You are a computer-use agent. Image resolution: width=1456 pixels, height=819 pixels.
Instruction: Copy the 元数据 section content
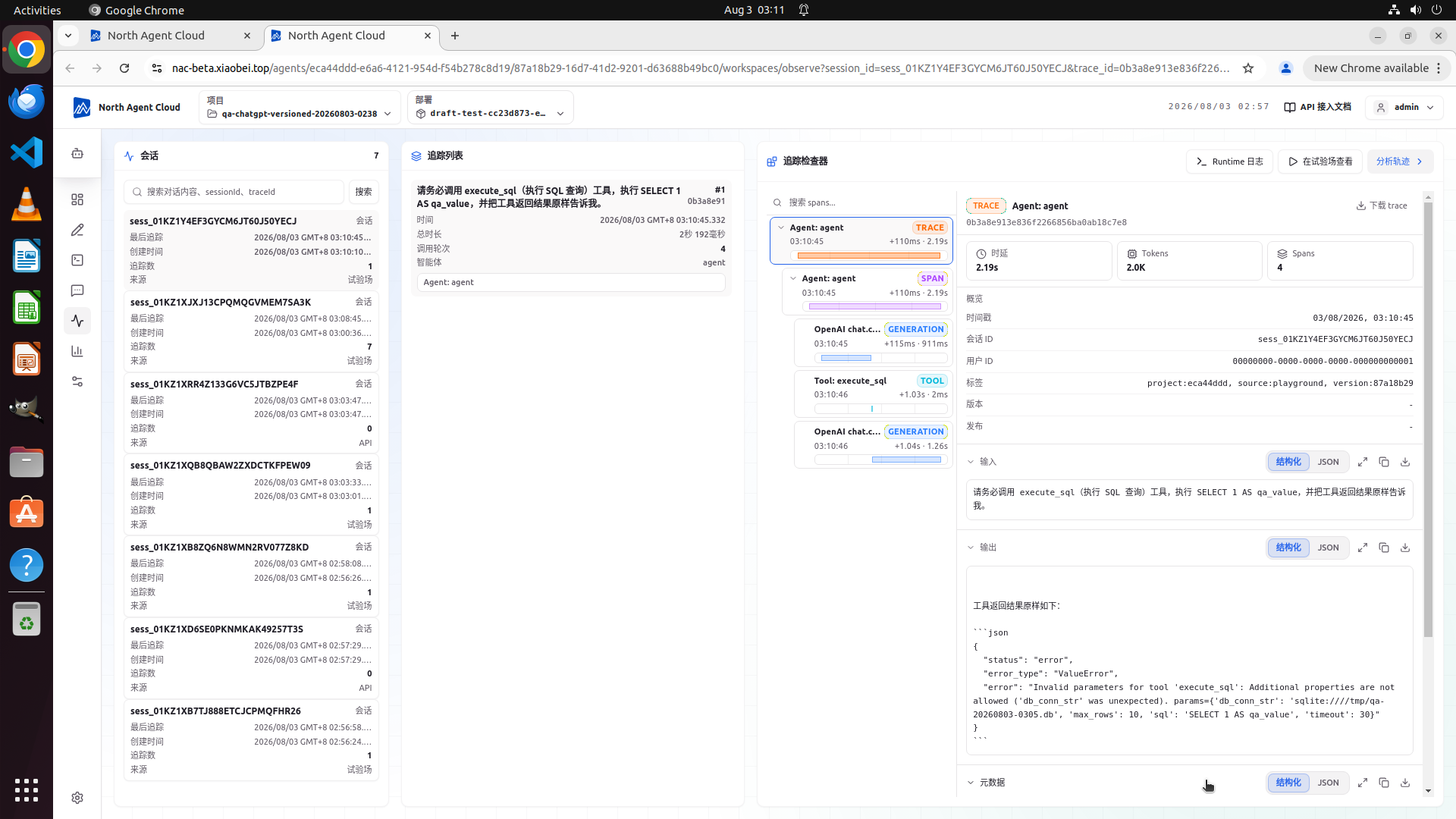tap(1384, 783)
